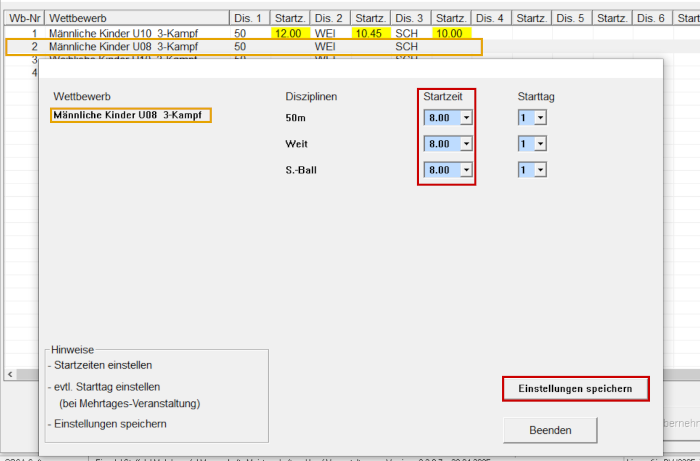Expand the Starttag dropdown for Weit
700x461 pixels.
click(540, 144)
